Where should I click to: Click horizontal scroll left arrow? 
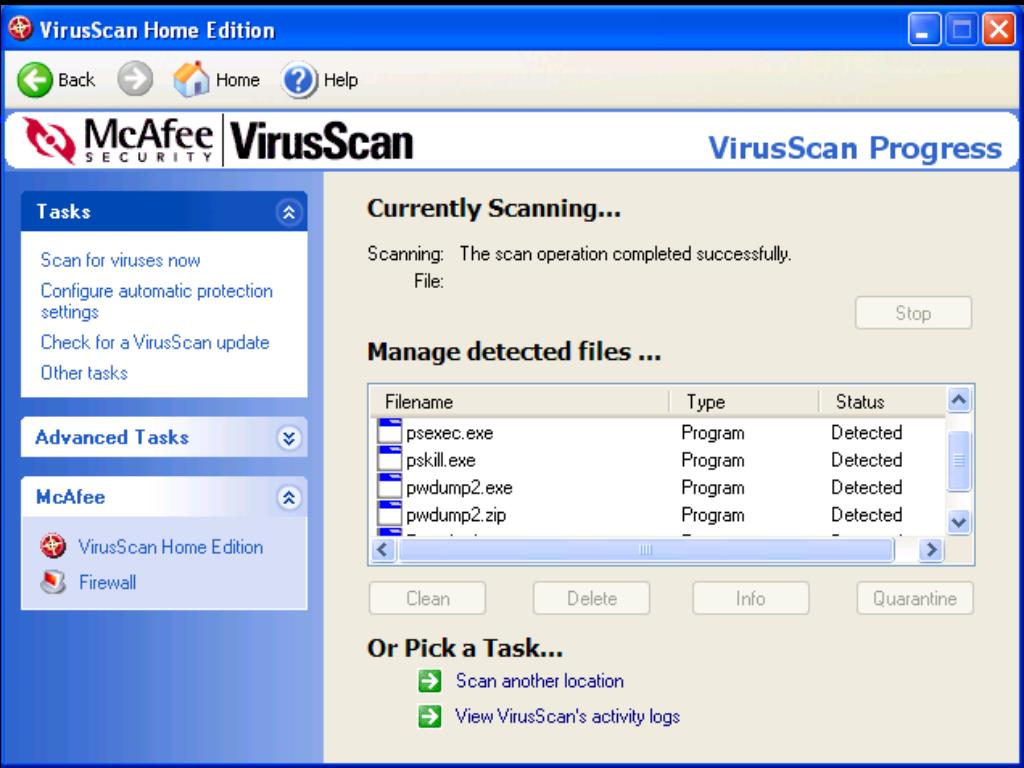coord(383,550)
